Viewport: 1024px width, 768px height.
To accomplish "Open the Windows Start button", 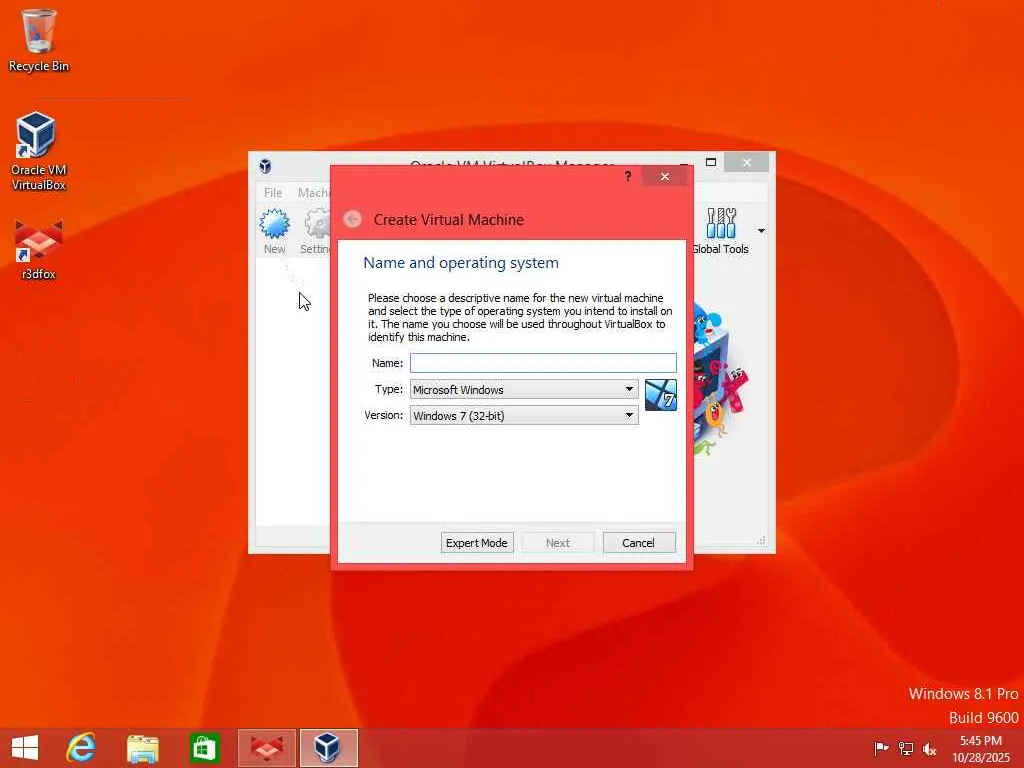I will point(25,748).
